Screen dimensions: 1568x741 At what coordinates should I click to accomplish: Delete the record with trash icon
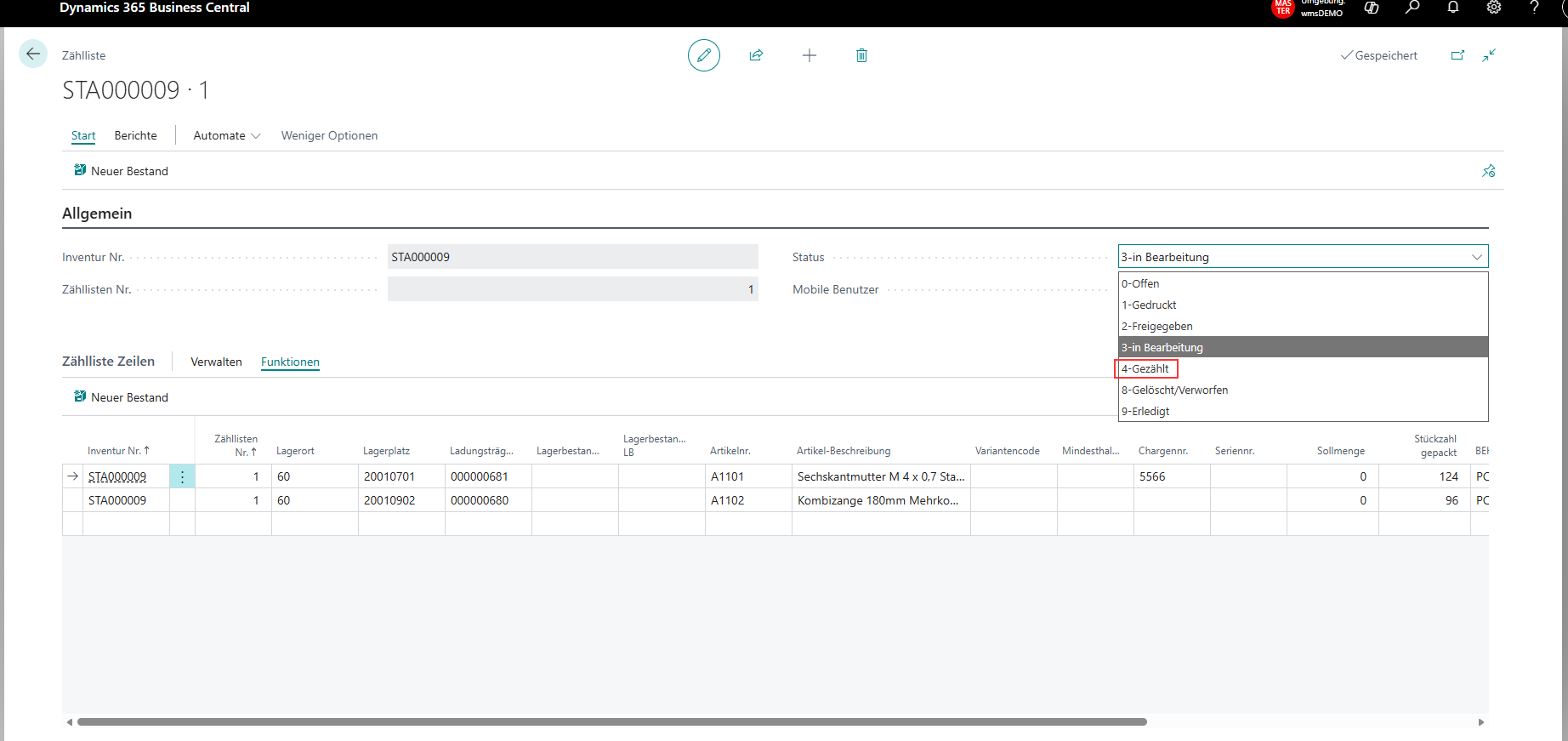pyautogui.click(x=861, y=55)
